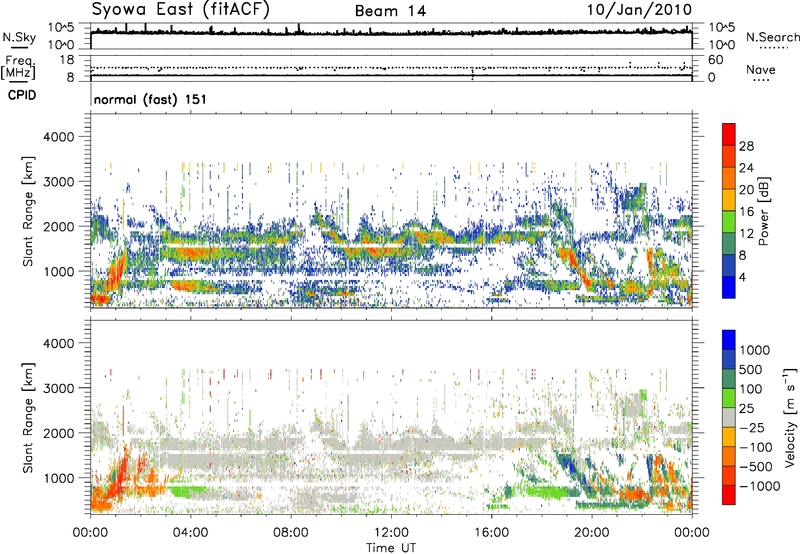The height and width of the screenshot is (554, 800).
Task: Pick the light green Power segment between 12 and 16
Action: 729,222
